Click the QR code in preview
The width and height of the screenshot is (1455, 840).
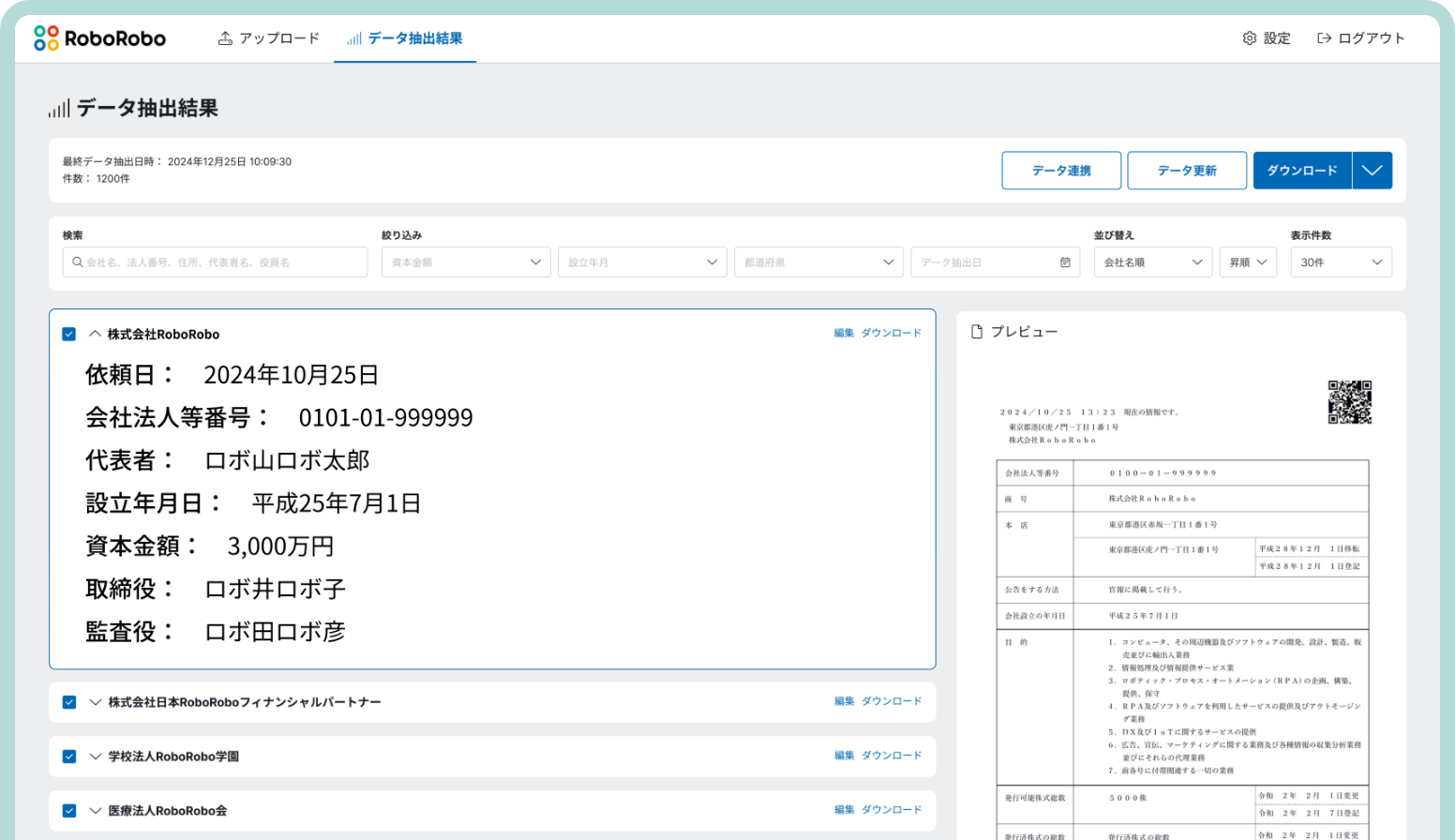click(x=1350, y=402)
